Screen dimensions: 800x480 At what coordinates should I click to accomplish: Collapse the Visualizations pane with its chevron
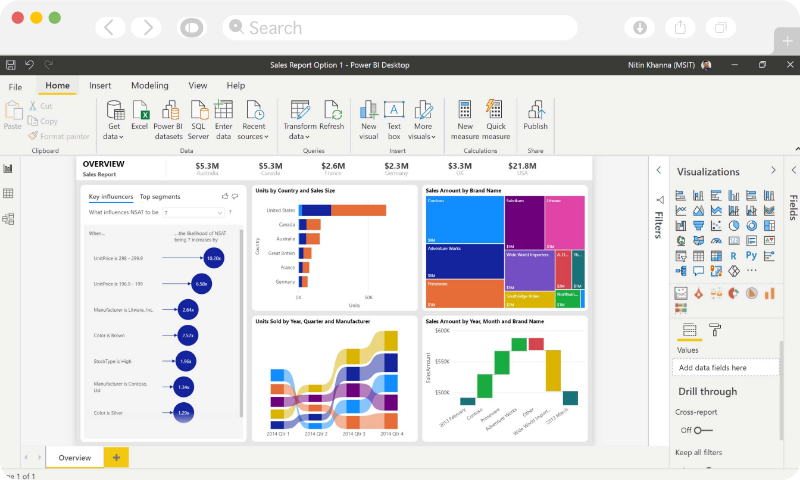point(773,171)
